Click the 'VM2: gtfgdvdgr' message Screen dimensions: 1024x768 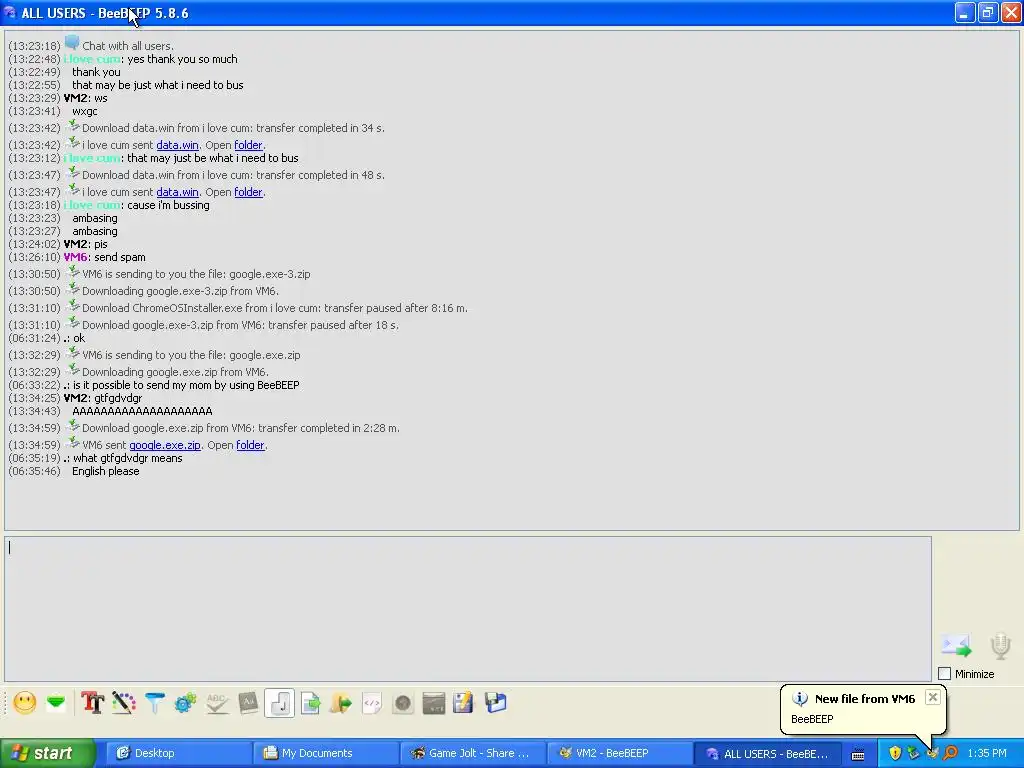pos(103,398)
